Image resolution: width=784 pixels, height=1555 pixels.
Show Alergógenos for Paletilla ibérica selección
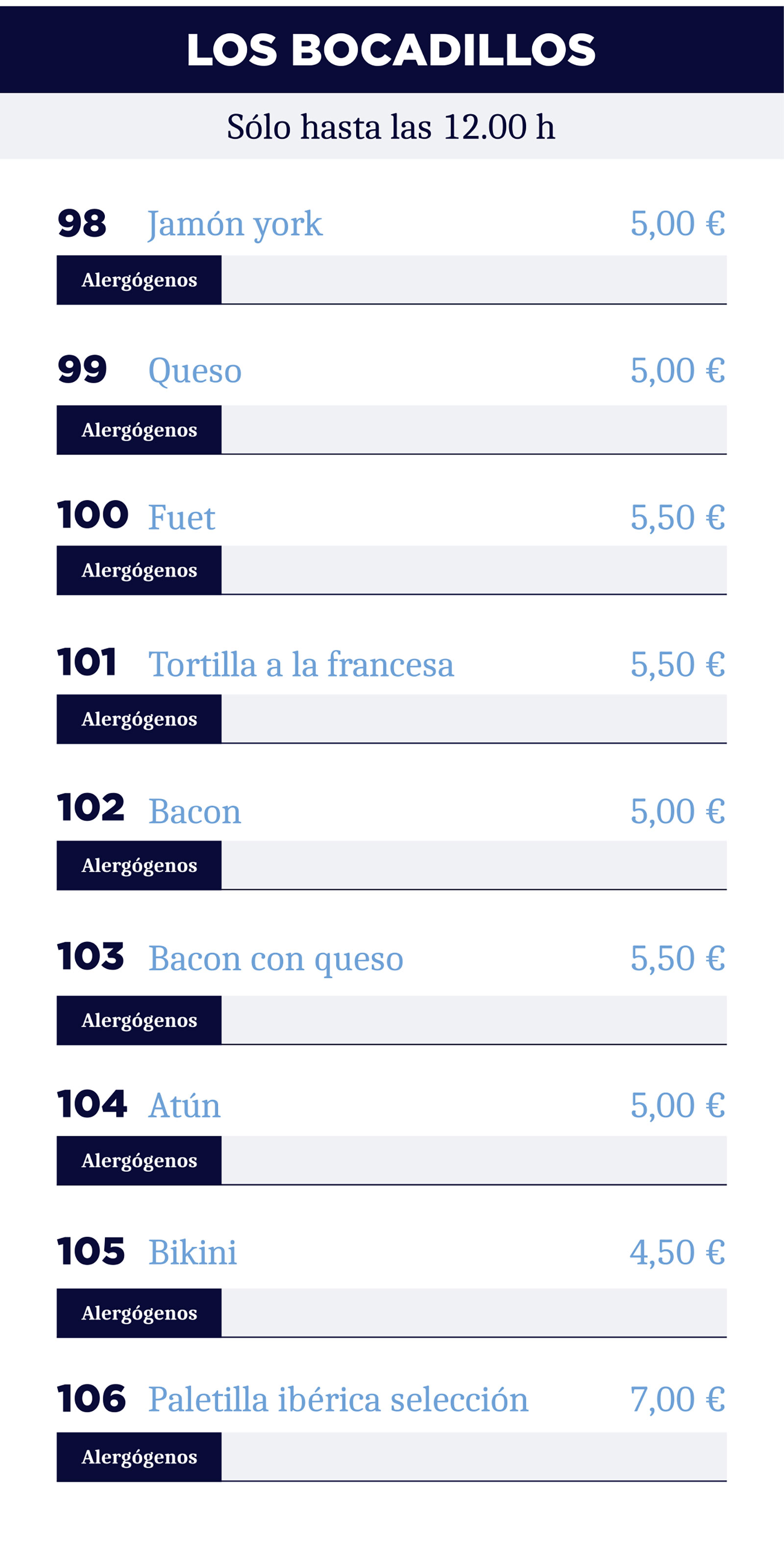(139, 1456)
